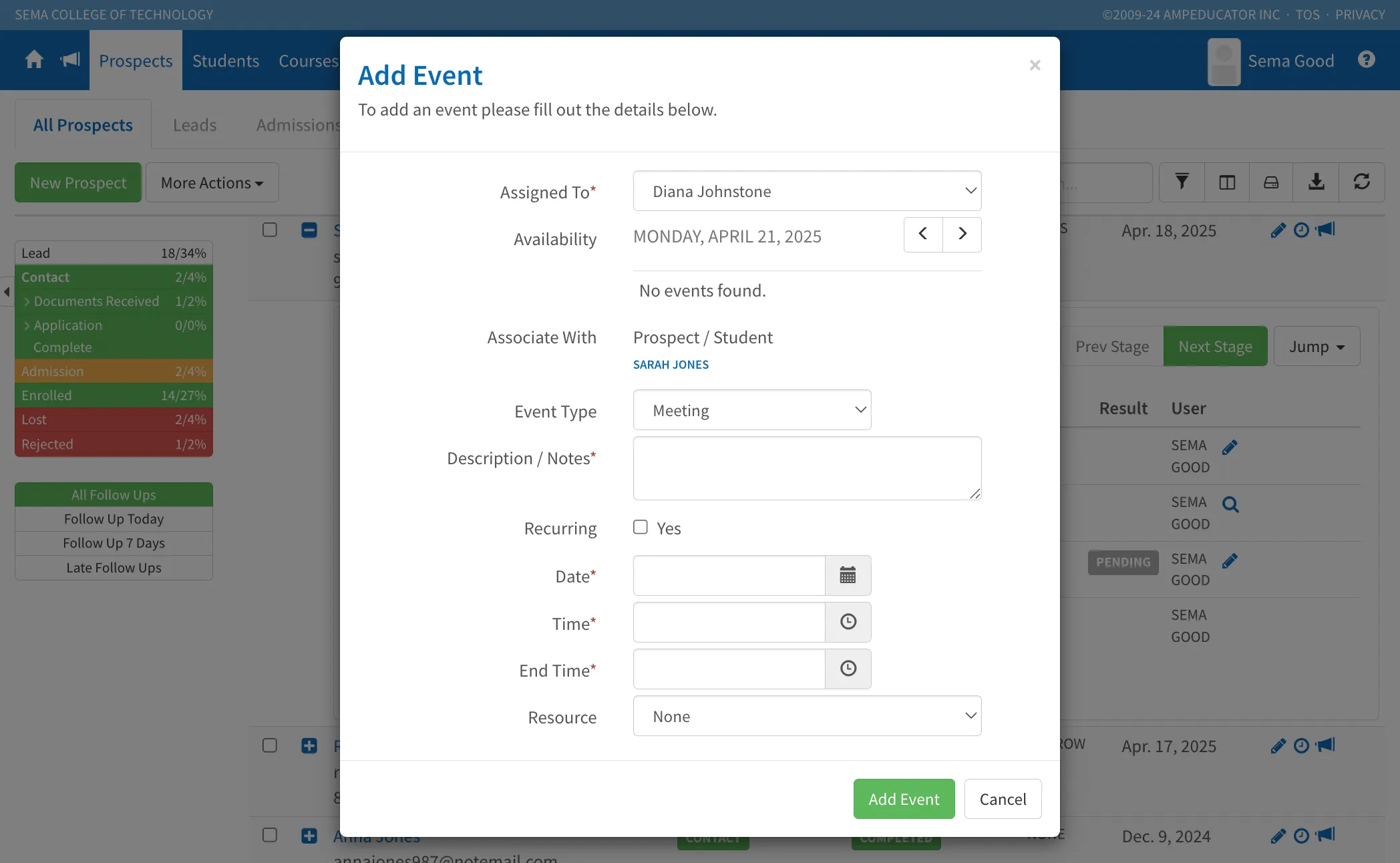The image size is (1400, 863).
Task: Click the download icon in toolbar
Action: [x=1316, y=182]
